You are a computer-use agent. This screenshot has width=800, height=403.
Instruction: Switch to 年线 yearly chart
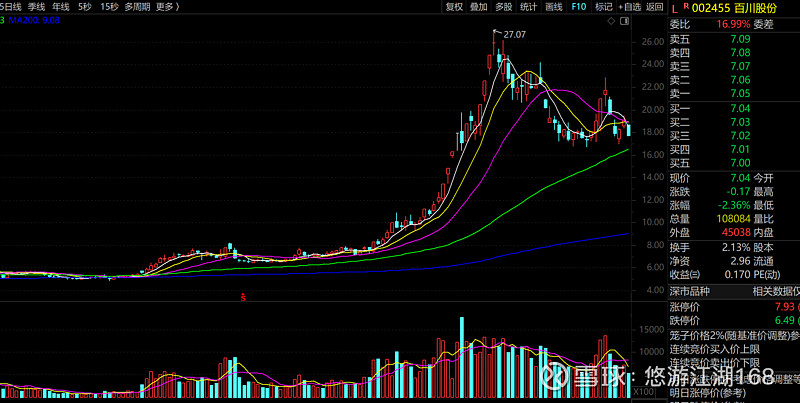click(61, 6)
